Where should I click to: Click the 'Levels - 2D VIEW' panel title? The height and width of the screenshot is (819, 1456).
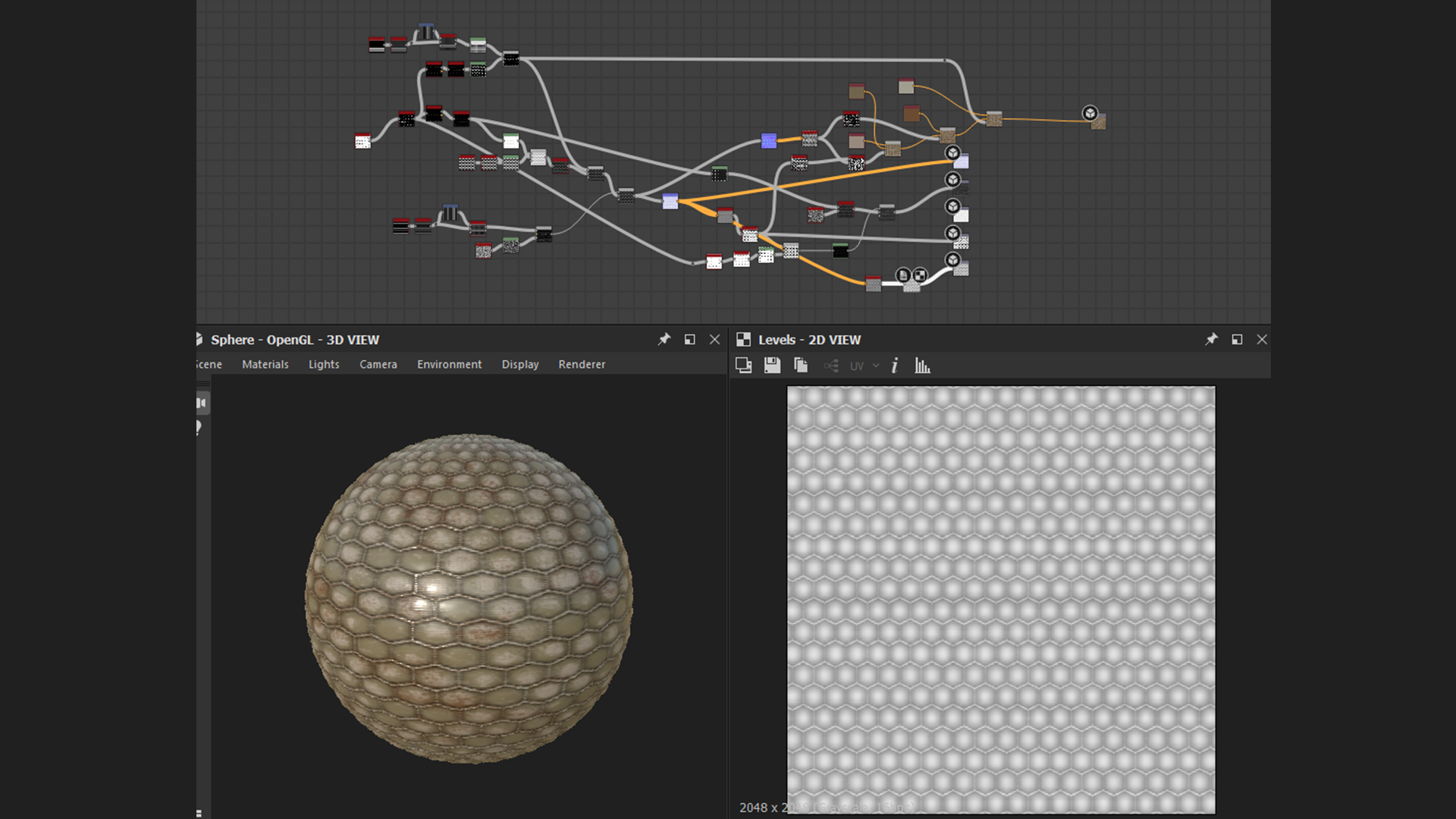(809, 340)
